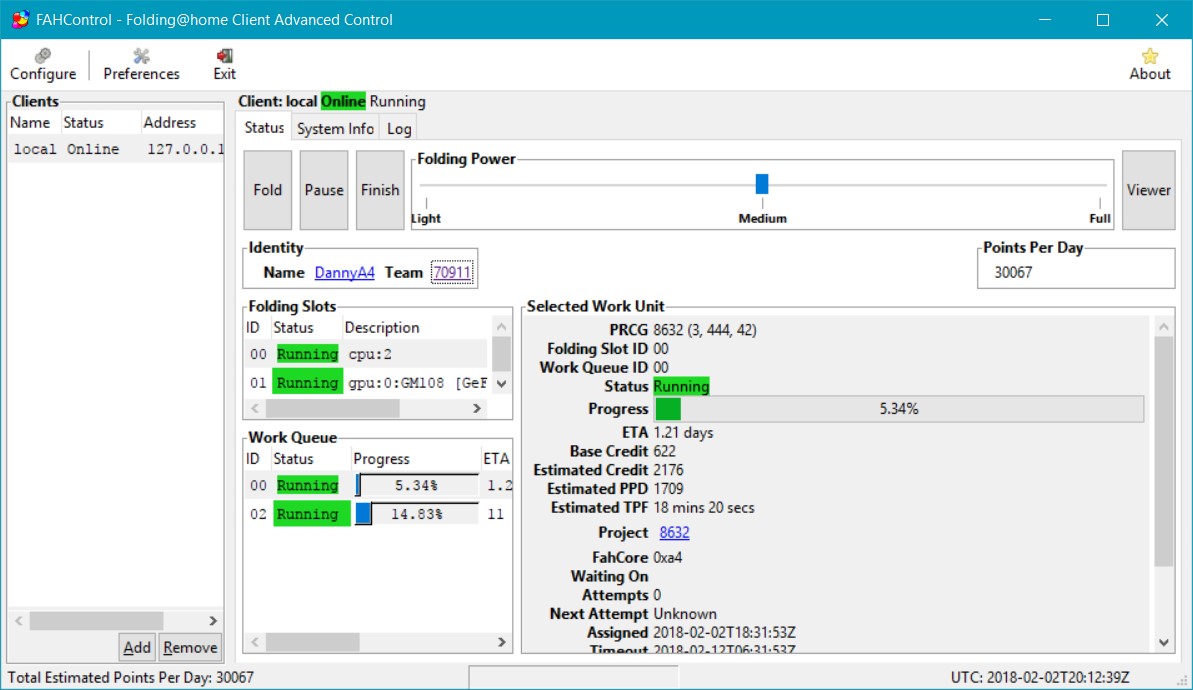Switch to the Status tab
1193x690 pixels.
pos(264,128)
